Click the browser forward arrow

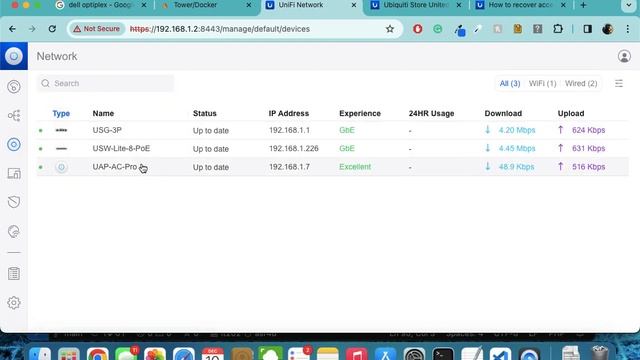coord(32,29)
